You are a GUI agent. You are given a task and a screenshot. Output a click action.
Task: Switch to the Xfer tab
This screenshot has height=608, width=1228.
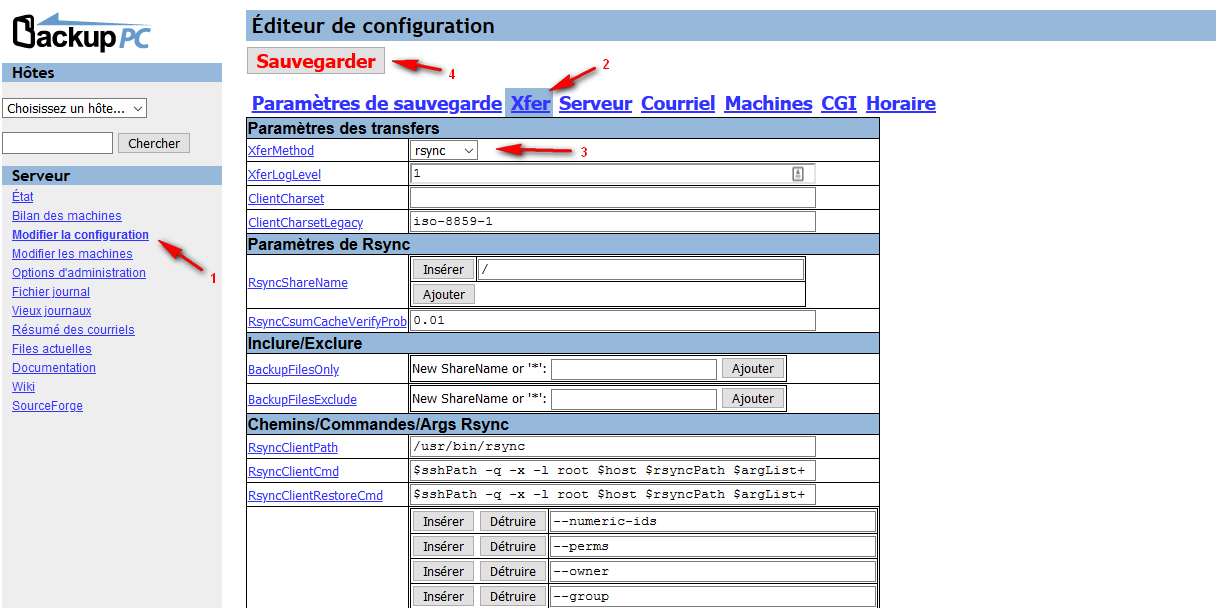click(x=530, y=103)
